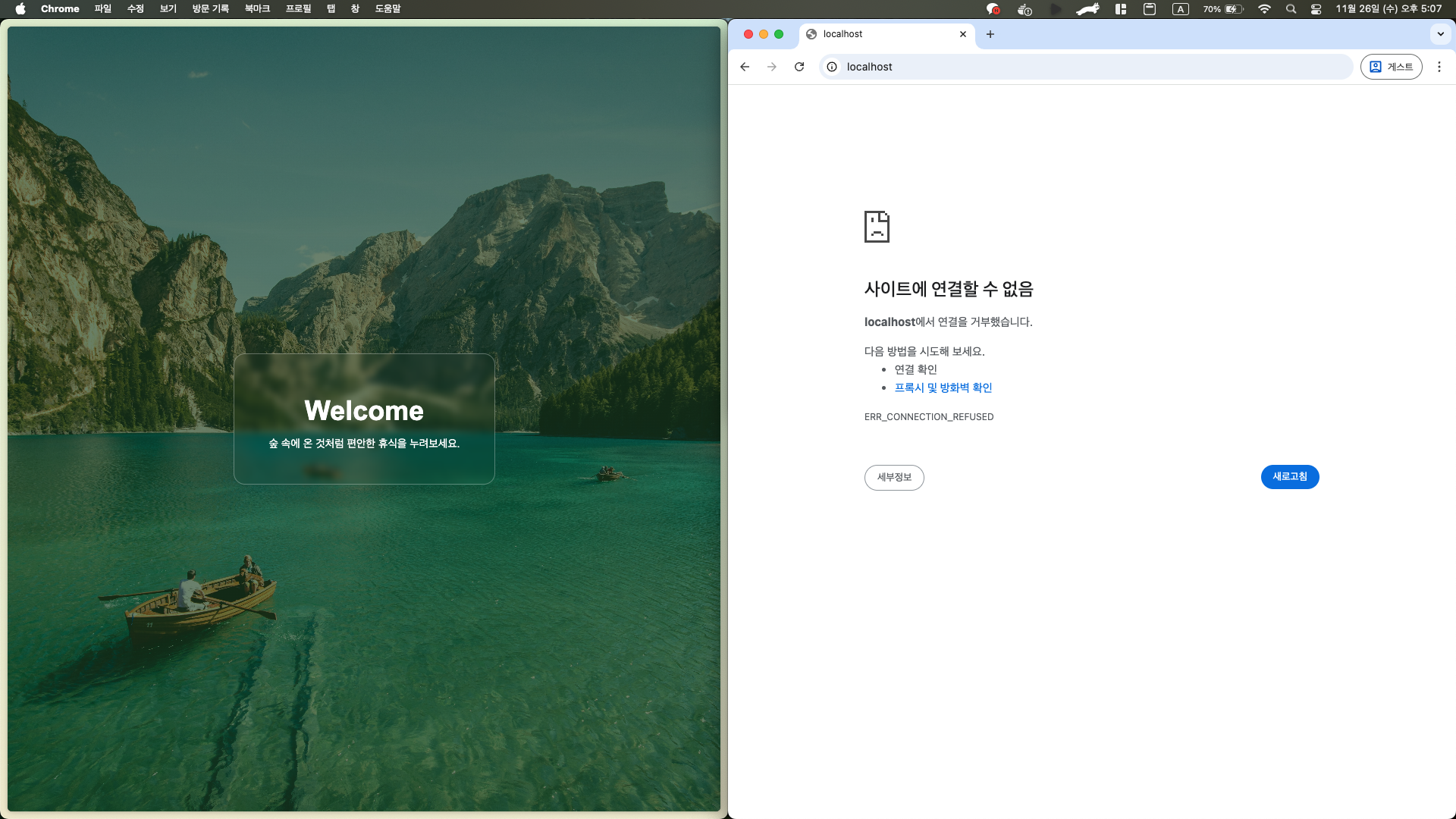Open the Control Center icon in the menu bar
This screenshot has height=819, width=1456.
click(1316, 9)
